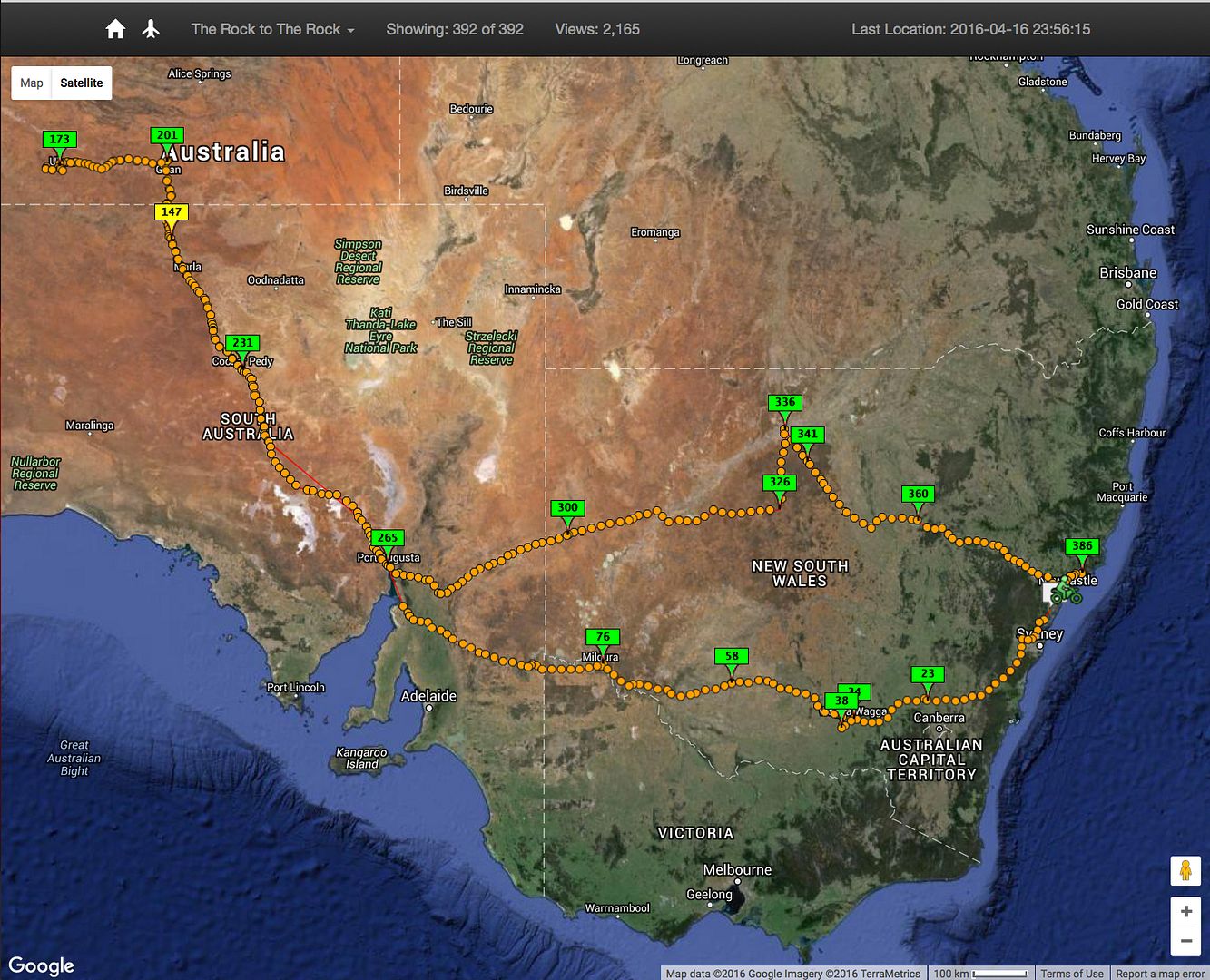The image size is (1210, 980).
Task: Click the Hervey Bay map label
Action: [x=1118, y=158]
